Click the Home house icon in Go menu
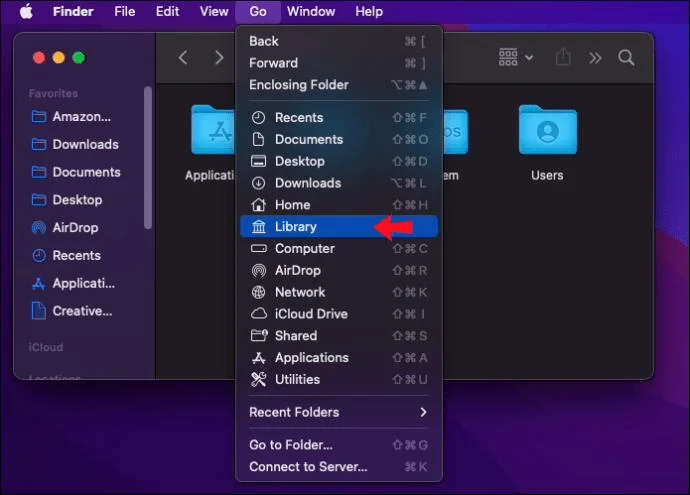This screenshot has height=495, width=690. [x=258, y=205]
